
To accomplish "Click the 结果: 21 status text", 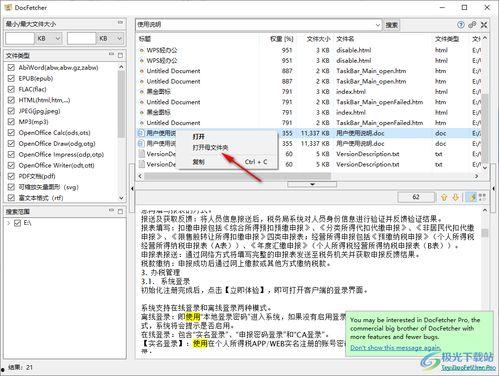I will (20, 367).
